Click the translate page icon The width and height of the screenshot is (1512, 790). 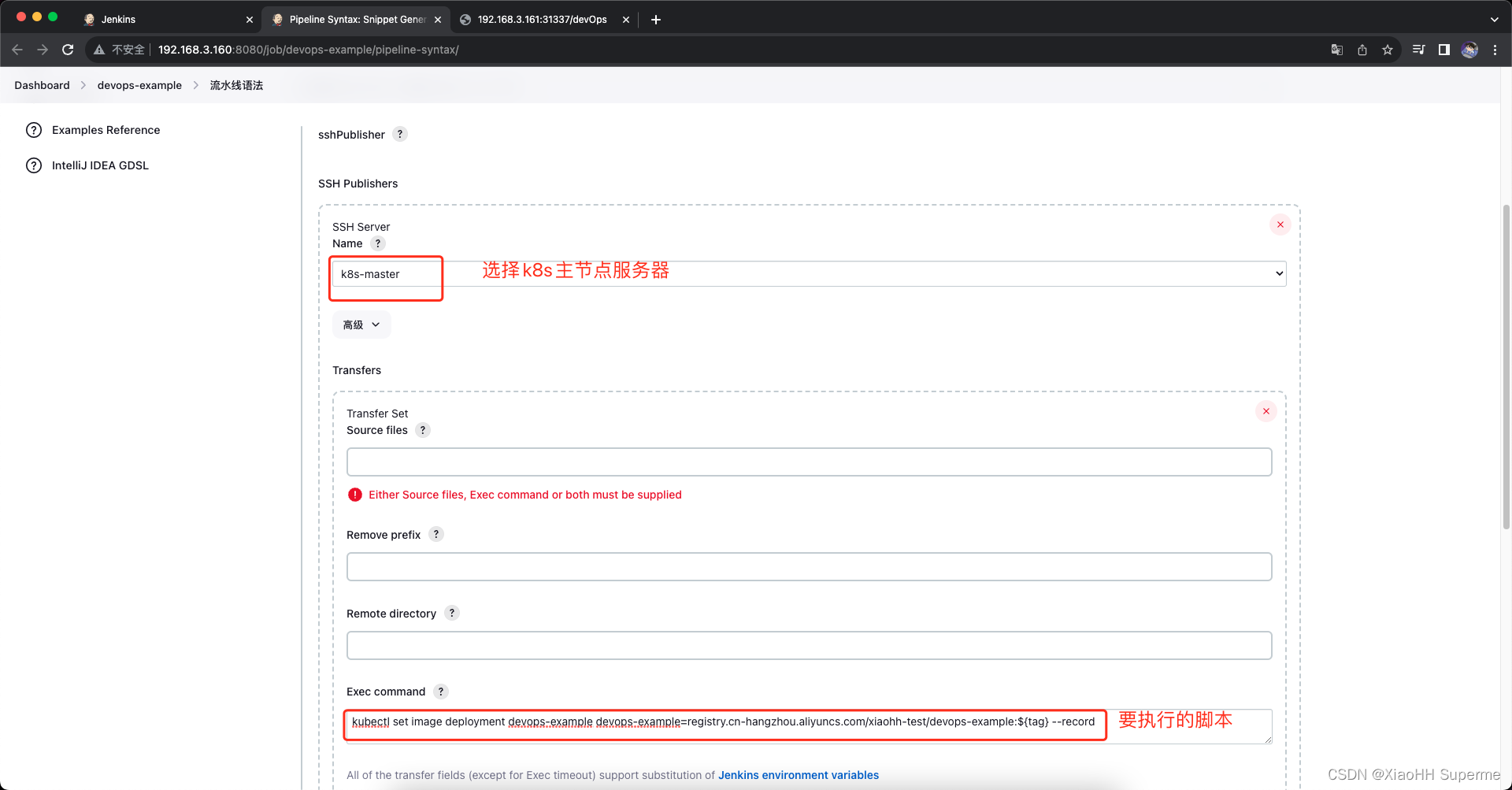coord(1337,50)
